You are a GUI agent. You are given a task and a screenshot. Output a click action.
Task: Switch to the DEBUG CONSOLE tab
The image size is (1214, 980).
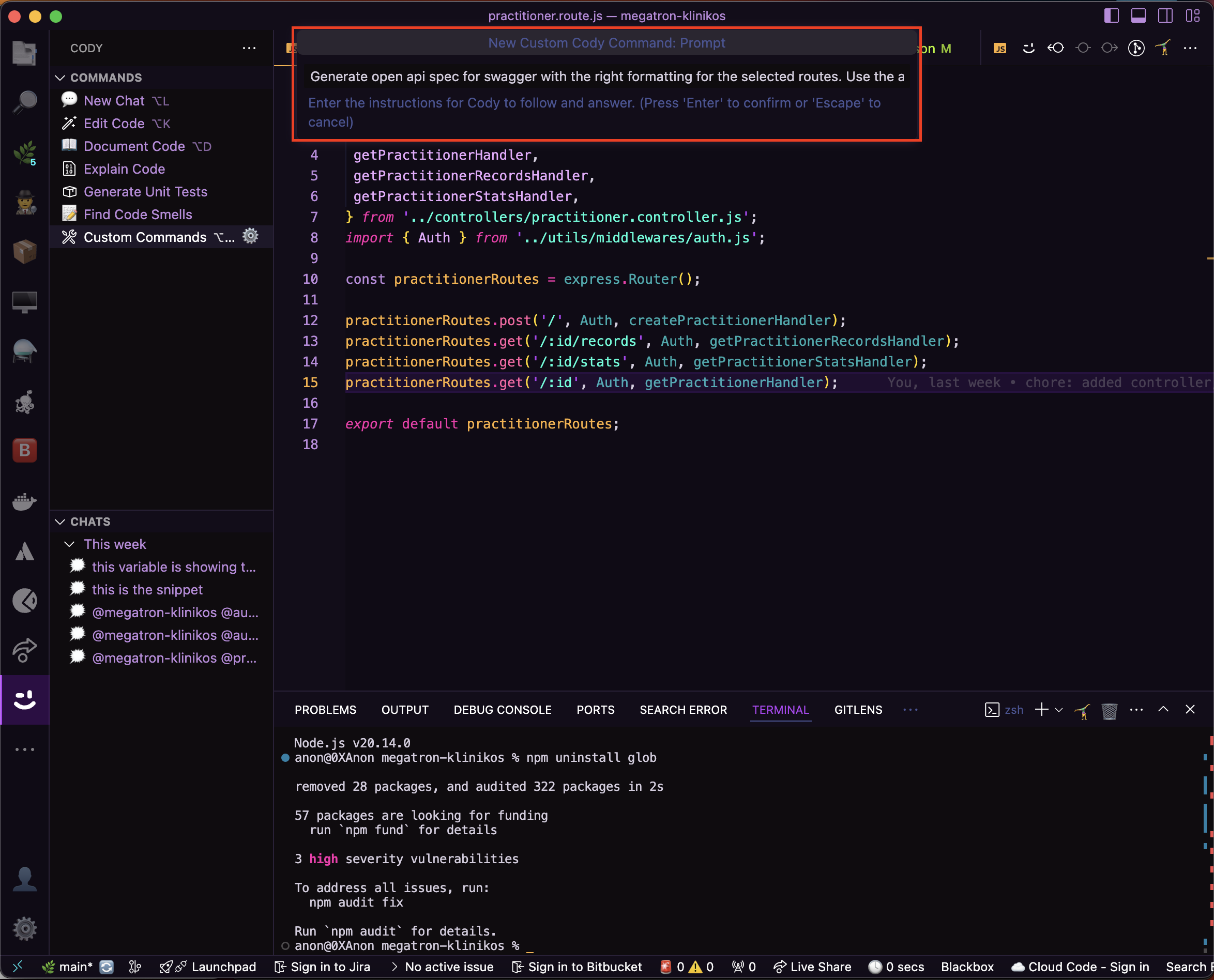pos(503,710)
